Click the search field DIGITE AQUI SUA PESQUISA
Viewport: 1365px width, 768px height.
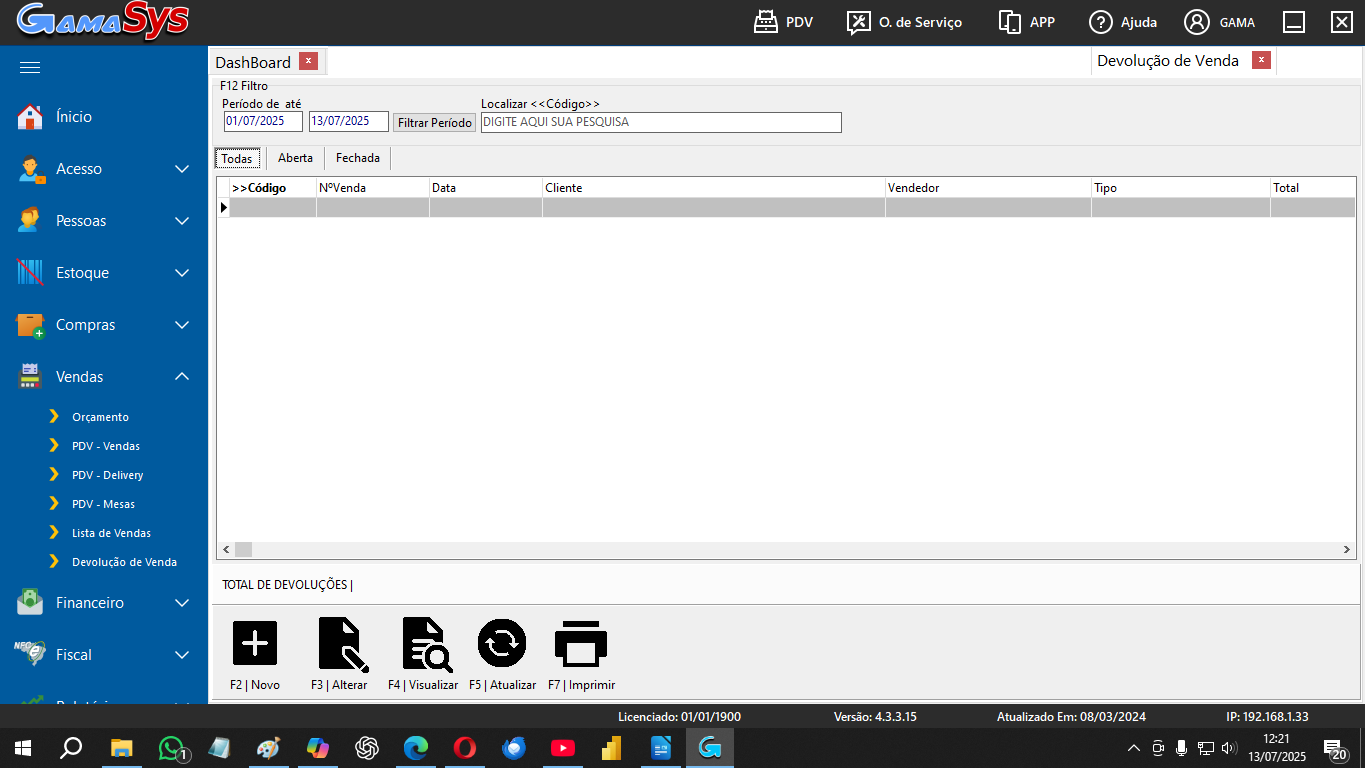point(660,122)
